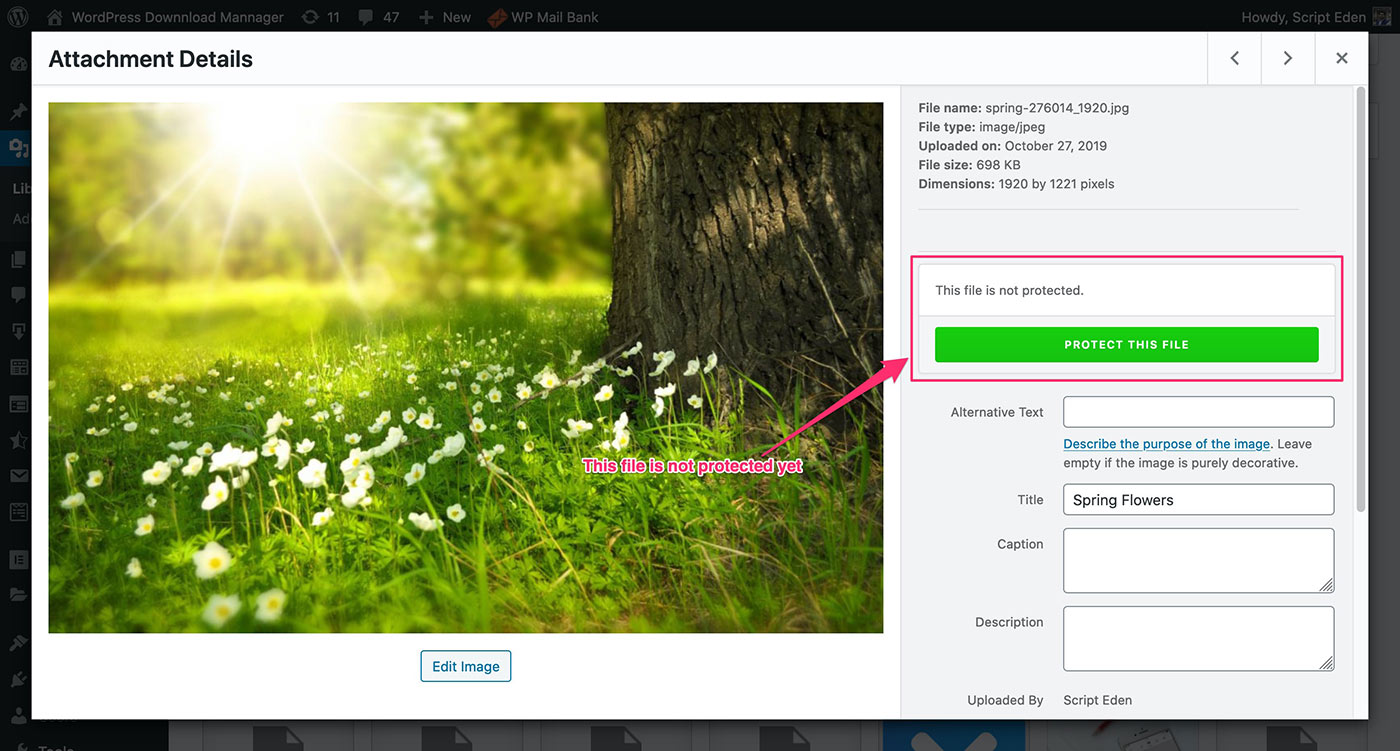Viewport: 1400px width, 751px height.
Task: View previous attachment using the left arrow
Action: click(x=1234, y=58)
